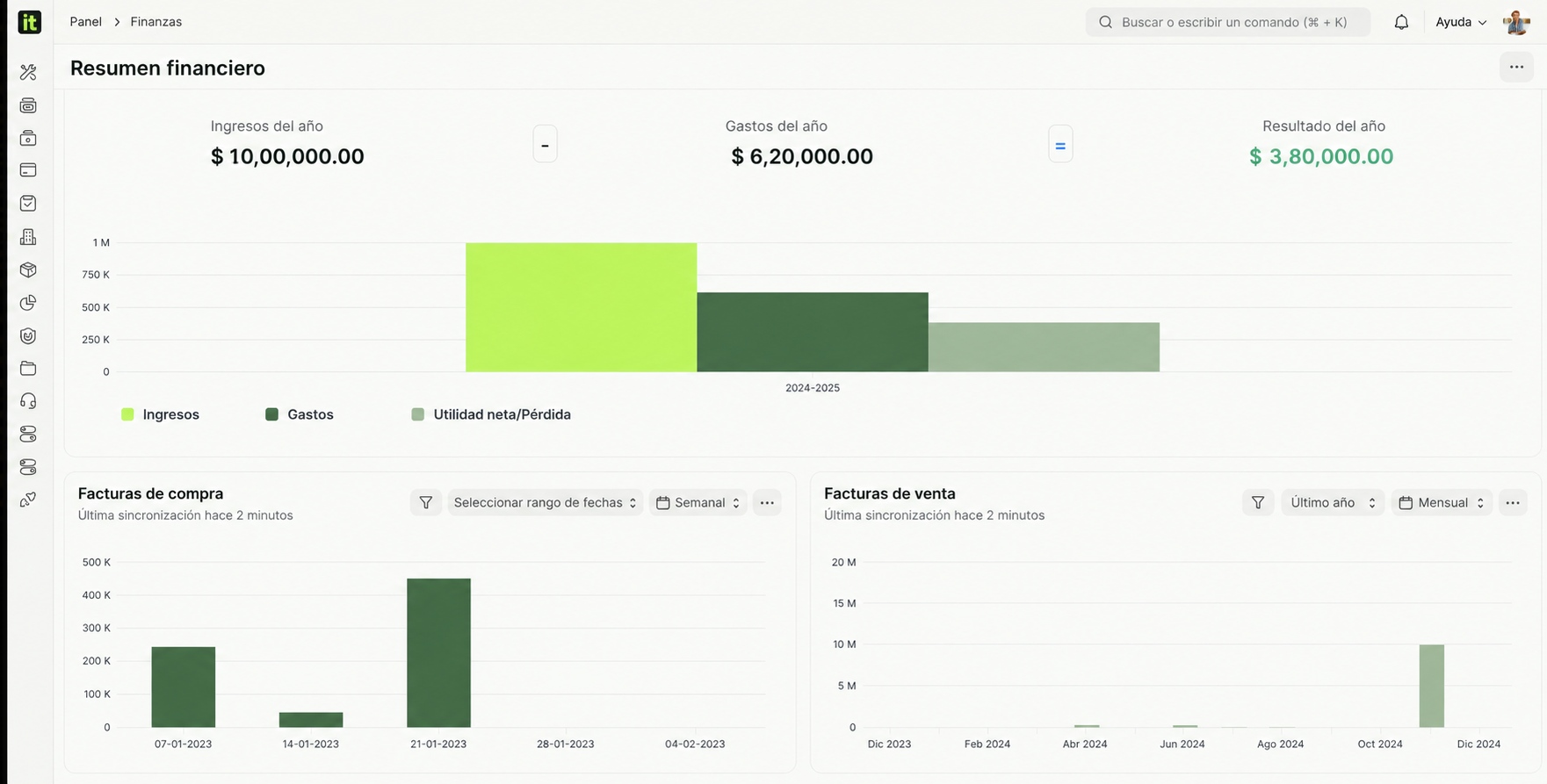Viewport: 1547px width, 784px height.
Task: Click the minus operator button between totals
Action: point(545,145)
